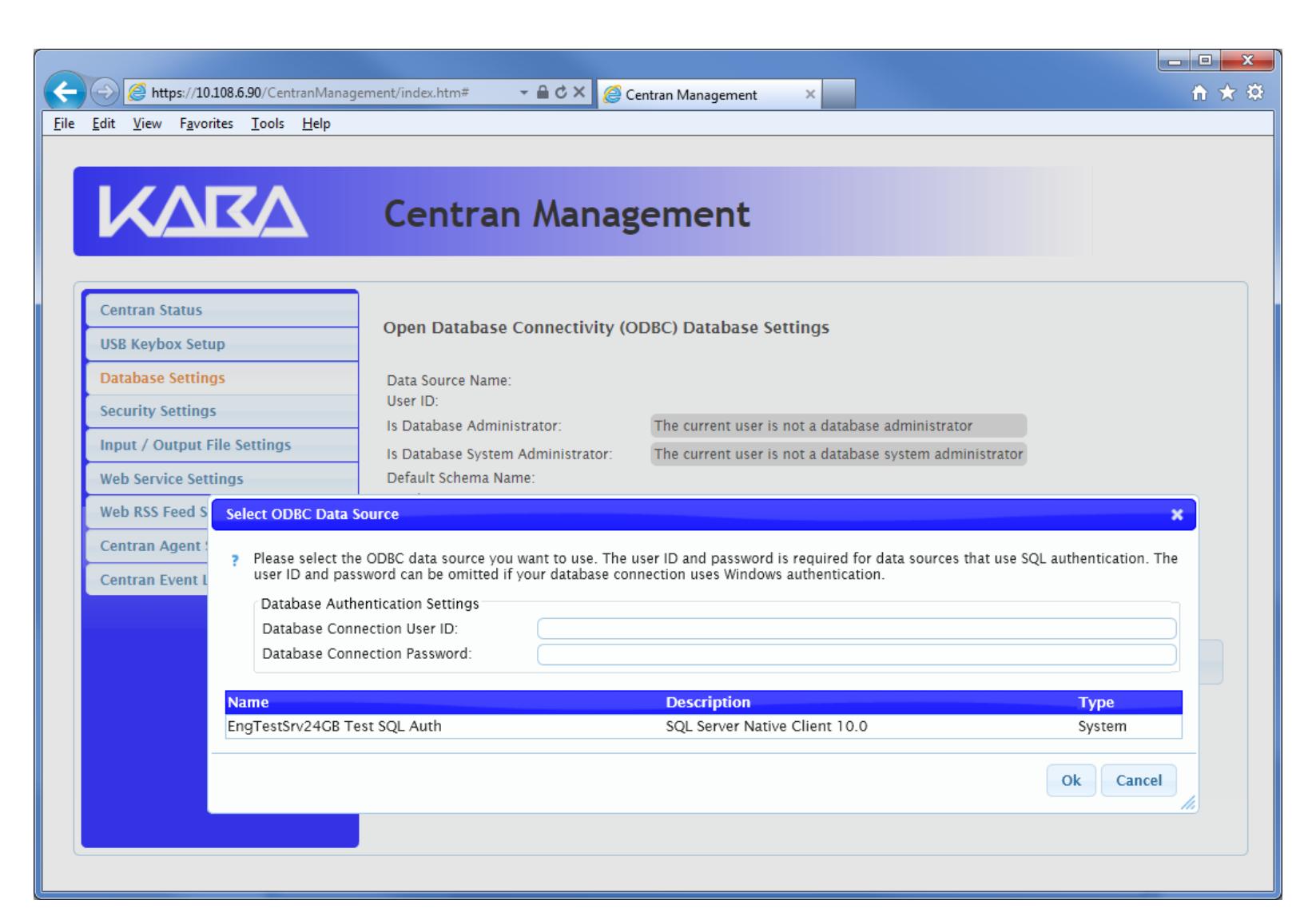Screen dimensions: 1304x924
Task: Close the Select ODBC Data Source dialog
Action: tap(1177, 515)
